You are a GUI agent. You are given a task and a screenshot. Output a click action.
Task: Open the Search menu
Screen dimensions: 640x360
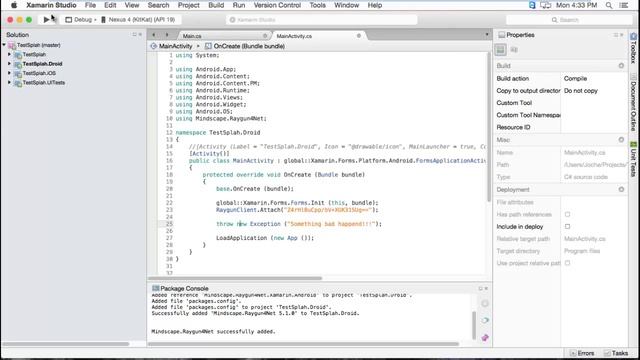pyautogui.click(x=158, y=5)
